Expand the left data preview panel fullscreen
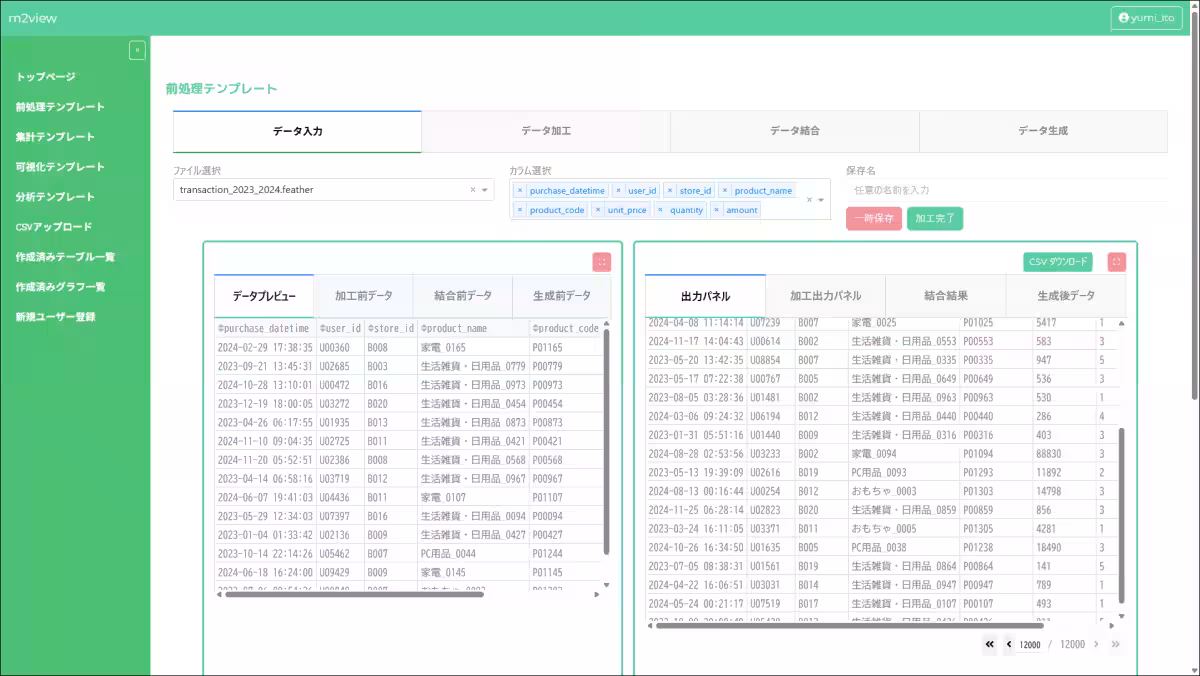The height and width of the screenshot is (676, 1200). coord(601,262)
